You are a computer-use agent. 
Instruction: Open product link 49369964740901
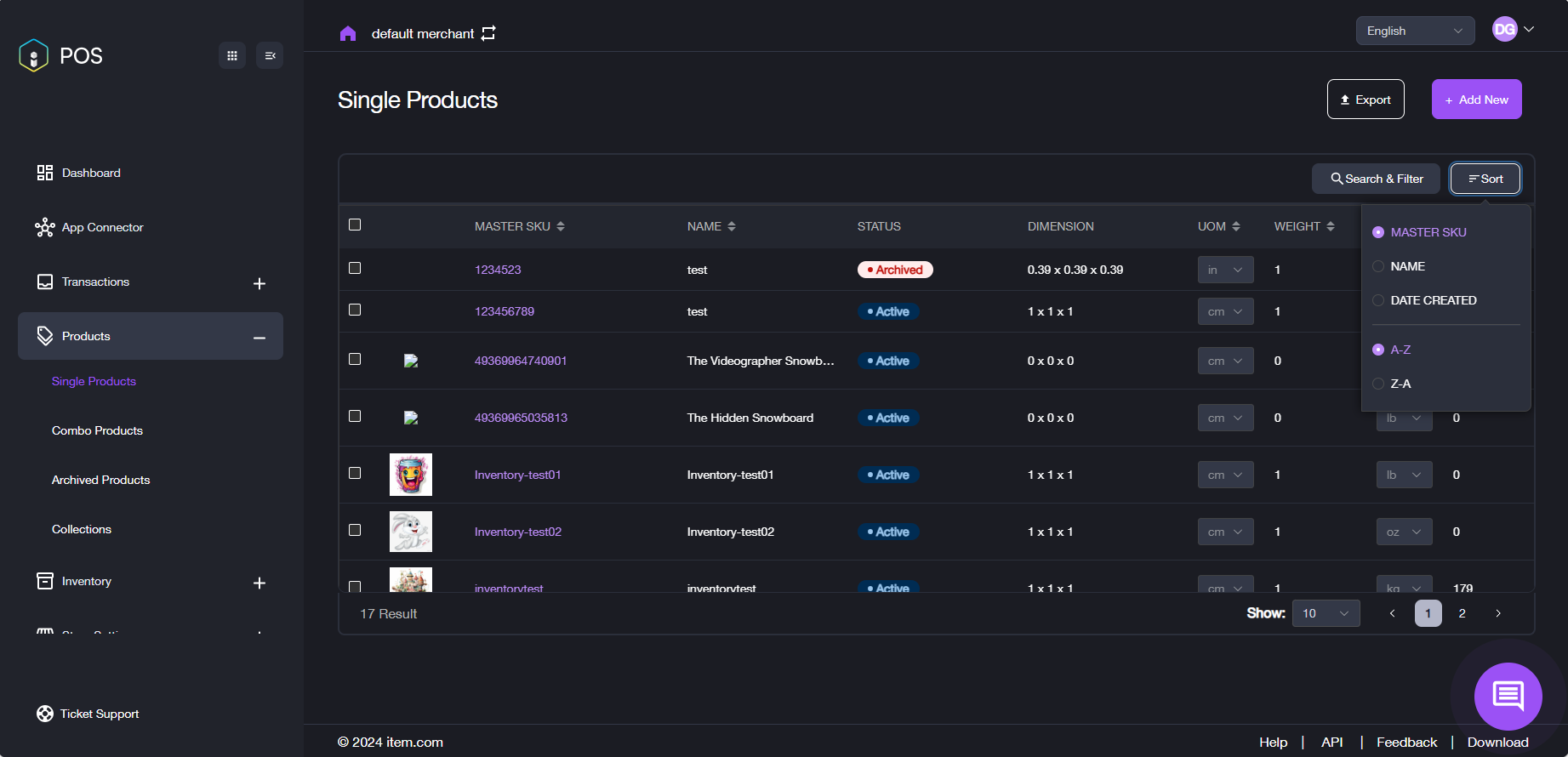click(x=520, y=361)
